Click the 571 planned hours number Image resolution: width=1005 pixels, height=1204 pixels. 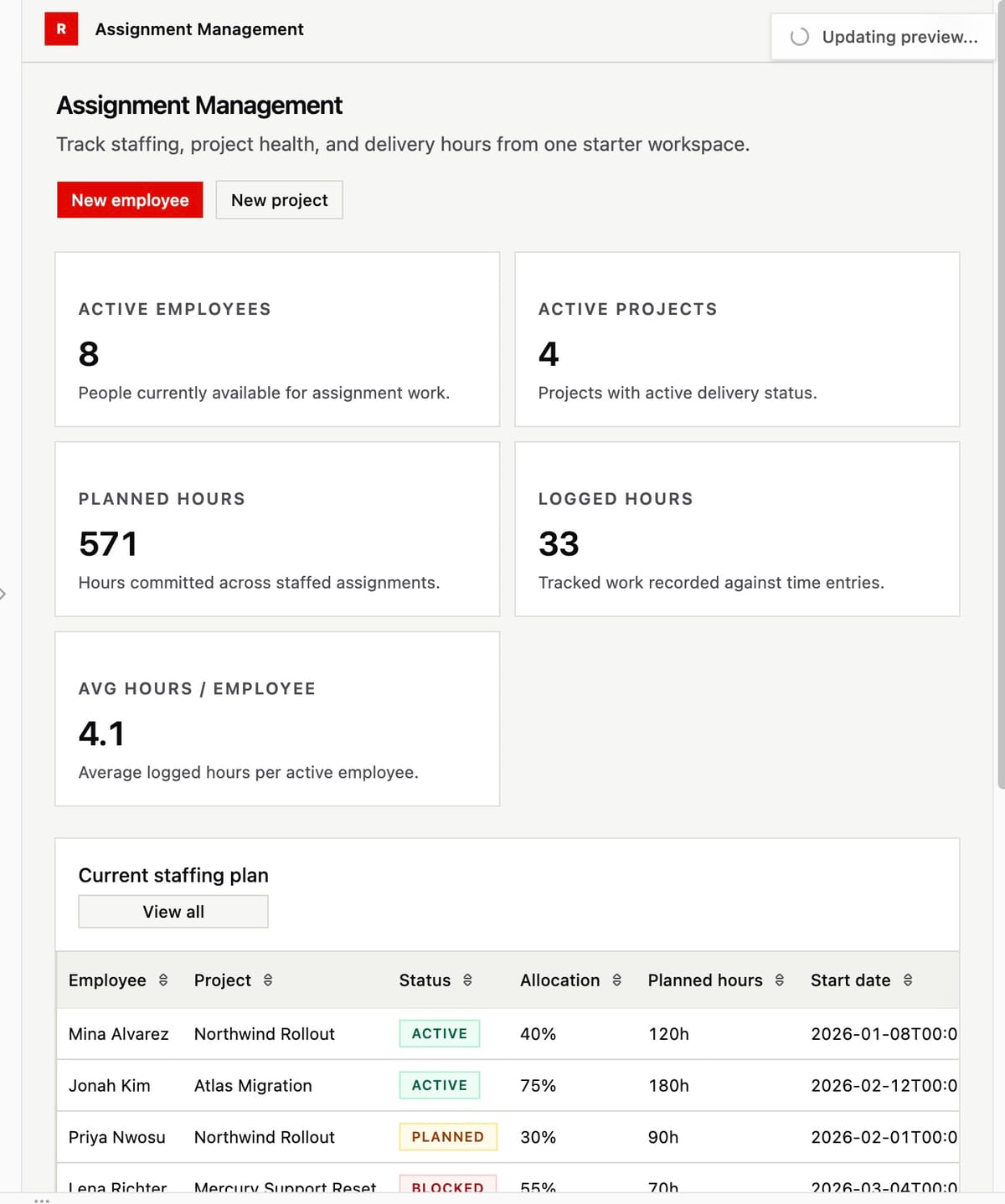click(x=108, y=544)
